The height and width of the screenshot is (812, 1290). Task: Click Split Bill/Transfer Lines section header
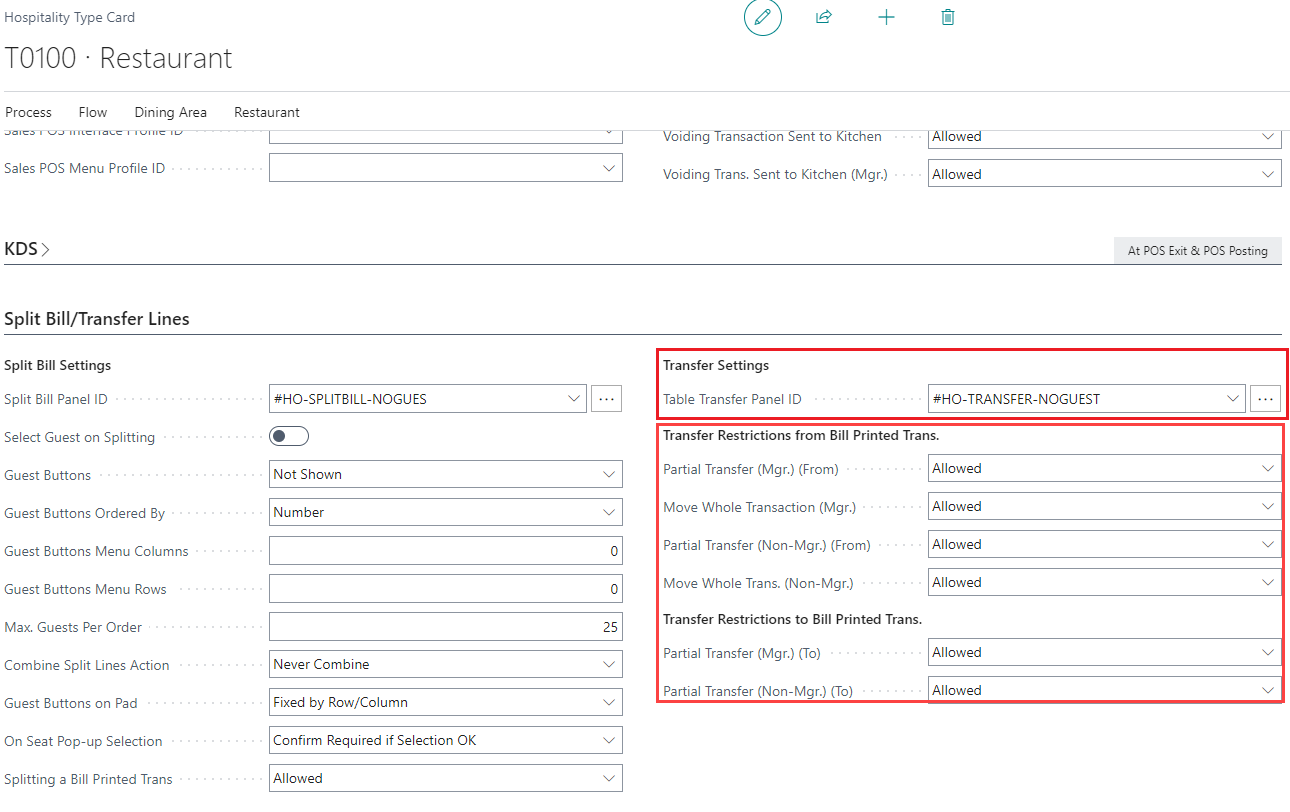click(x=97, y=319)
